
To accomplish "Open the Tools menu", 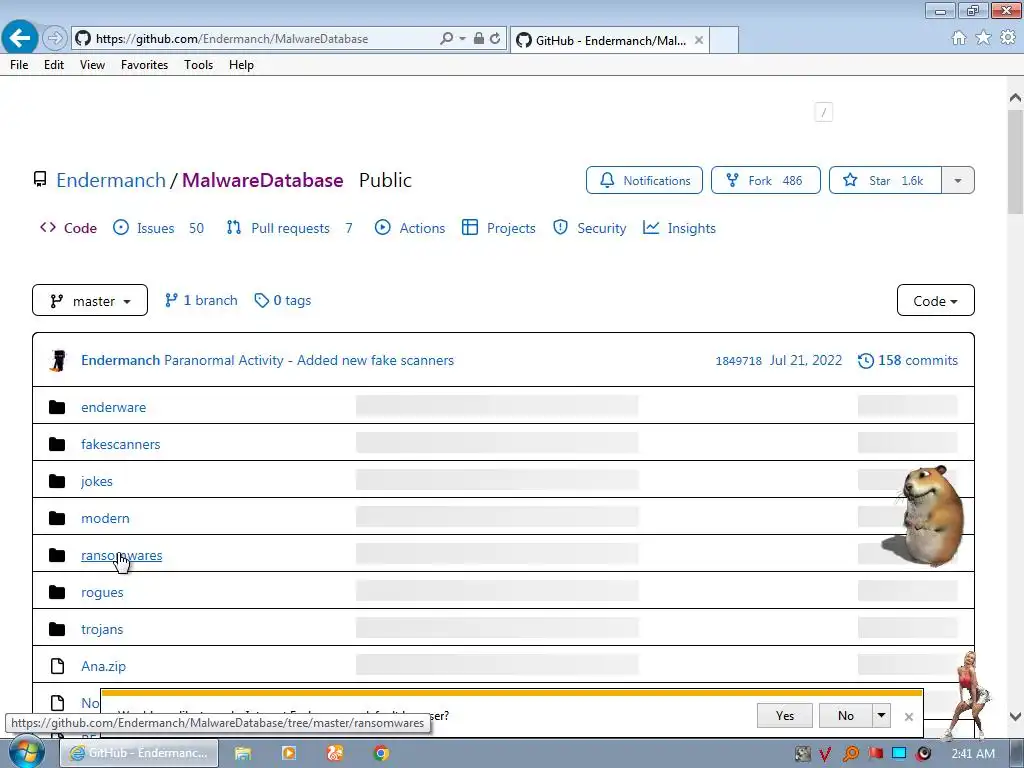I will point(199,65).
